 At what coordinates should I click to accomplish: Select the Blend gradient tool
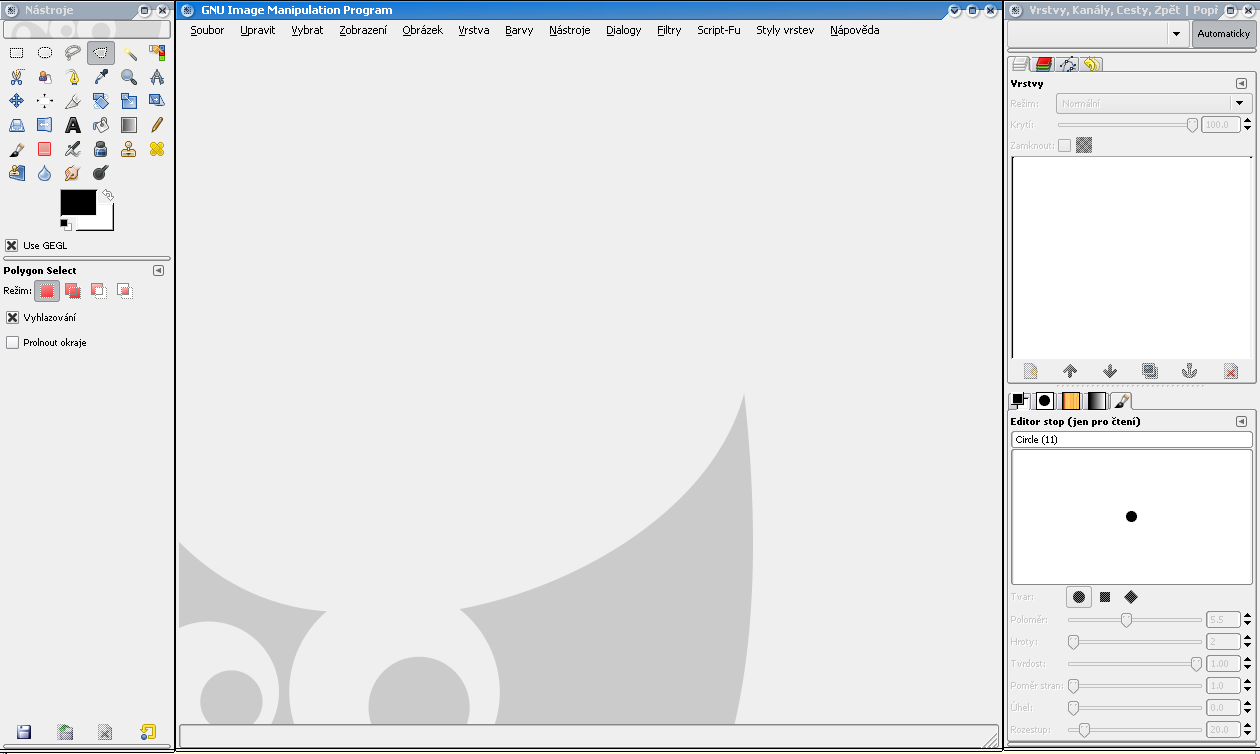pyautogui.click(x=129, y=125)
